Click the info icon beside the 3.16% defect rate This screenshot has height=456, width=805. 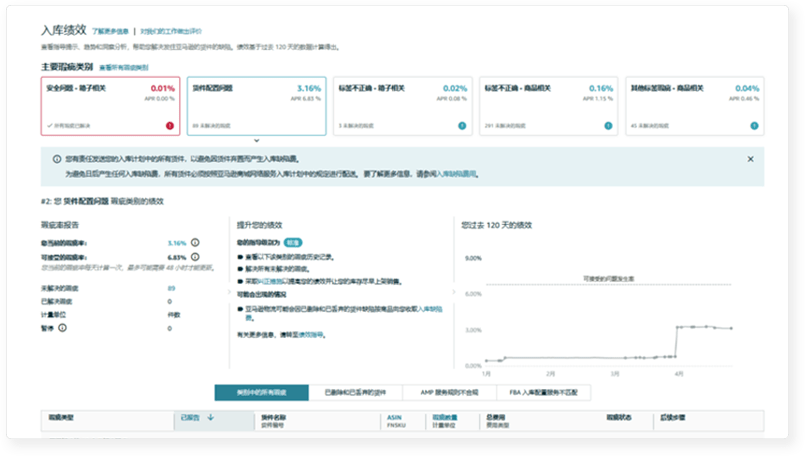click(x=195, y=242)
